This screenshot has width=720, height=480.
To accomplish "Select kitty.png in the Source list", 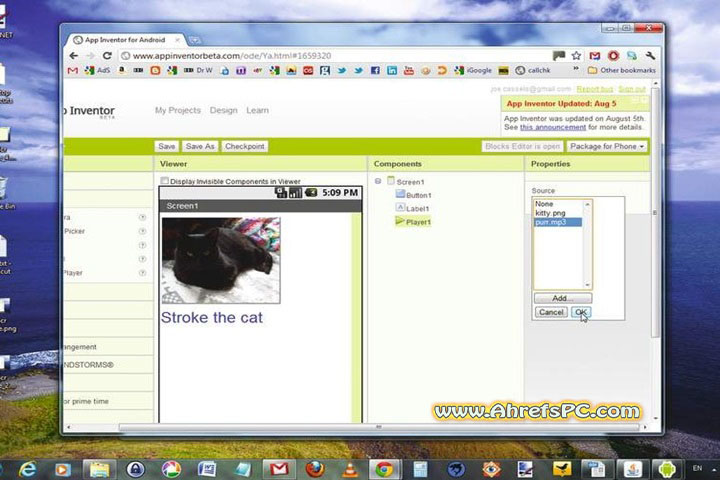I will click(551, 213).
